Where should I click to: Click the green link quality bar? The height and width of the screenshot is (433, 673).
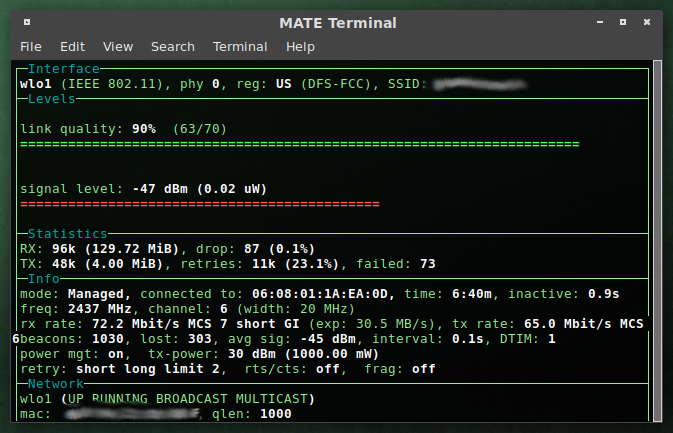pos(300,144)
